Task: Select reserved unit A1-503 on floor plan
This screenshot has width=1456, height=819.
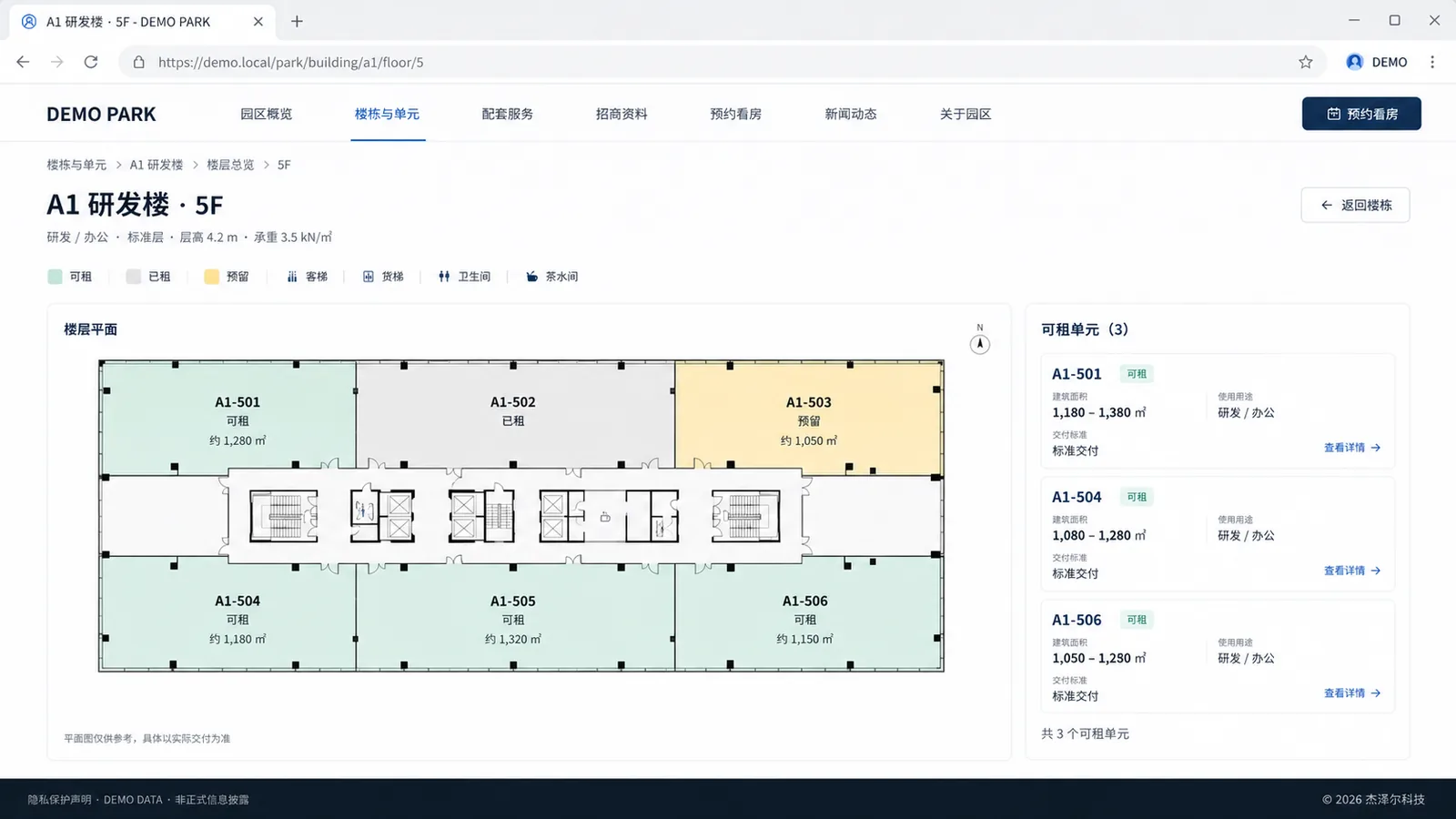Action: pyautogui.click(x=809, y=420)
